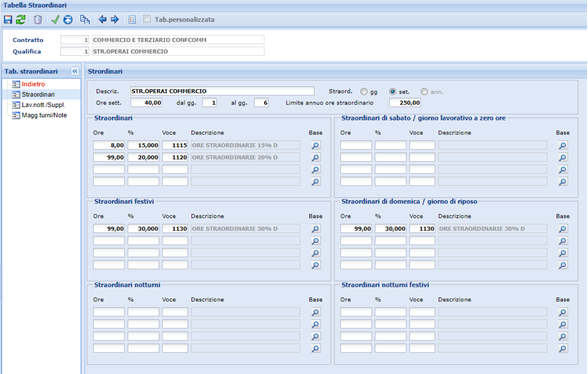The width and height of the screenshot is (588, 374).
Task: Click lookup icon for festivi ORE STRAORDINARIE 30% row
Action: click(316, 228)
